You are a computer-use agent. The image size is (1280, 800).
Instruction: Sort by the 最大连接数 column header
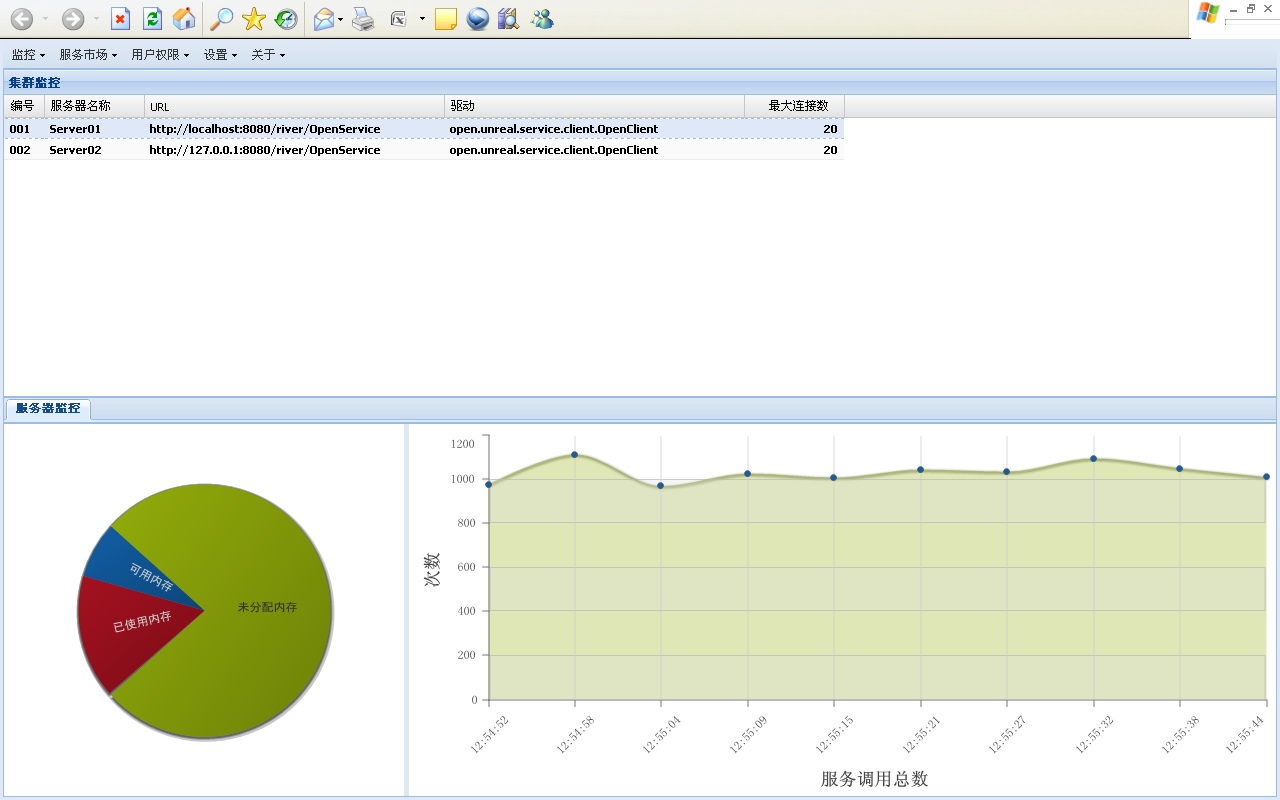click(x=795, y=106)
